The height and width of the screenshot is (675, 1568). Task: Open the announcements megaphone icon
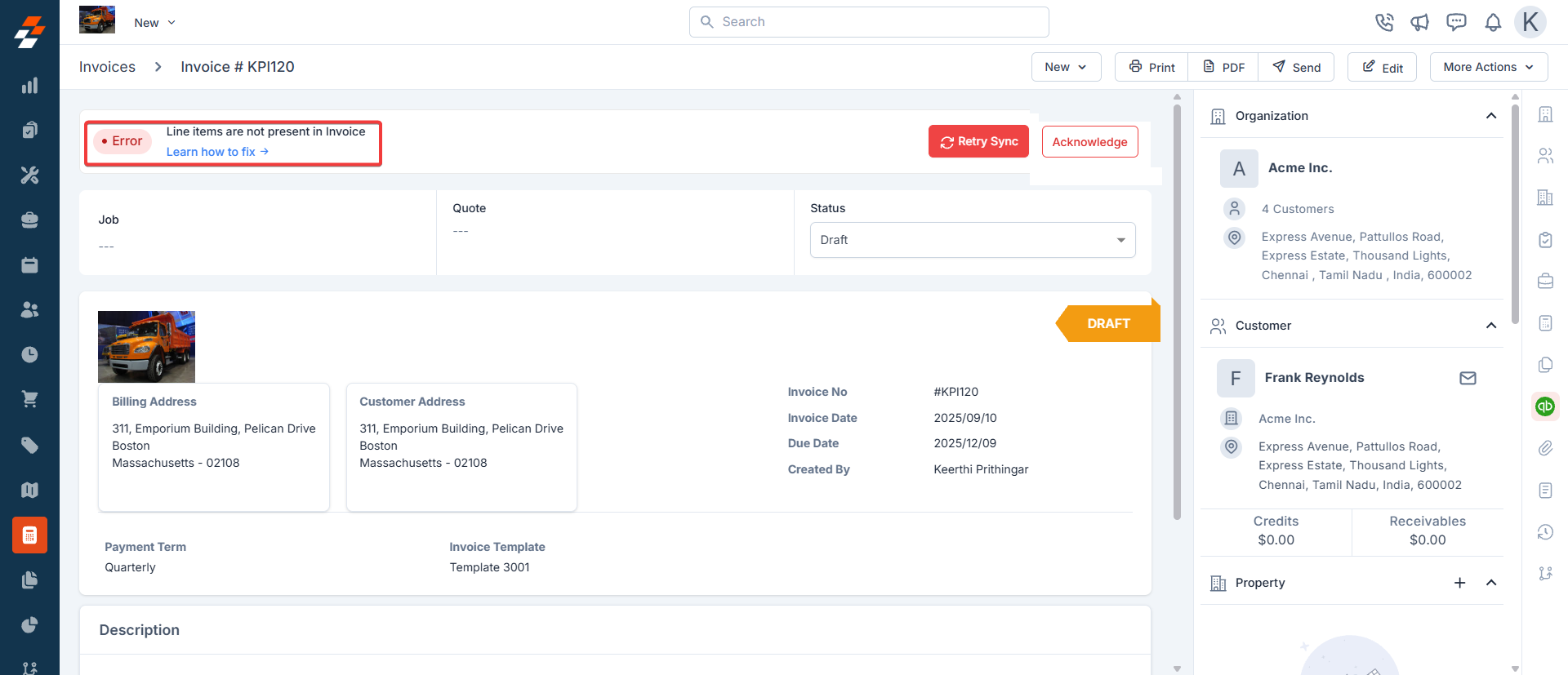[1419, 22]
